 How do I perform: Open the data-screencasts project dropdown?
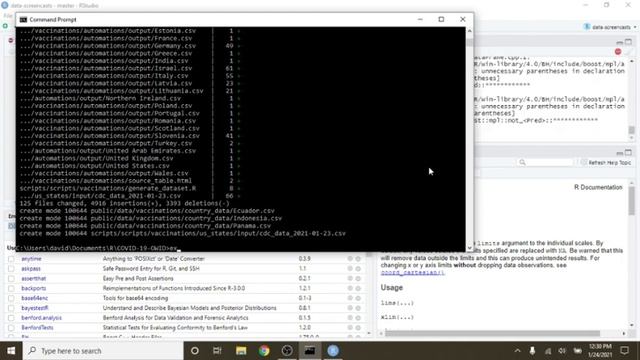click(x=610, y=27)
